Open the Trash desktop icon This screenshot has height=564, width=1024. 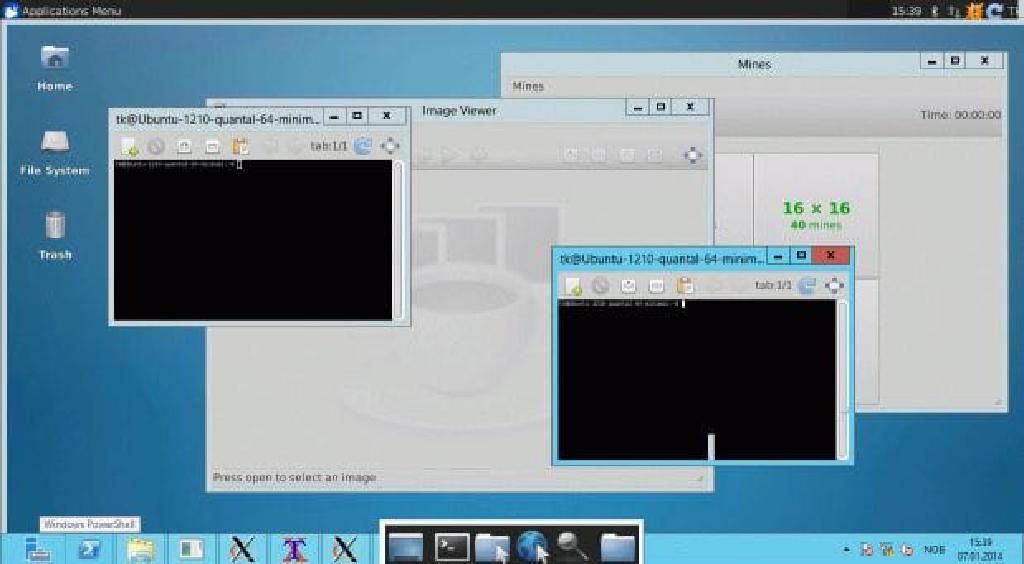click(x=55, y=236)
